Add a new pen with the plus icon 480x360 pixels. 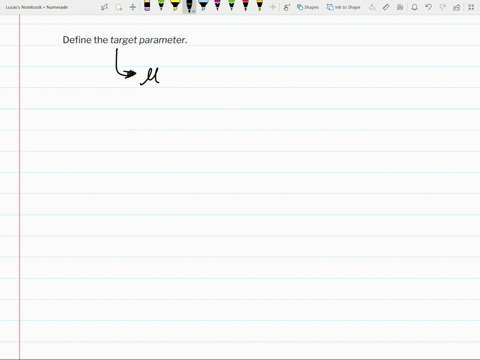tap(273, 7)
